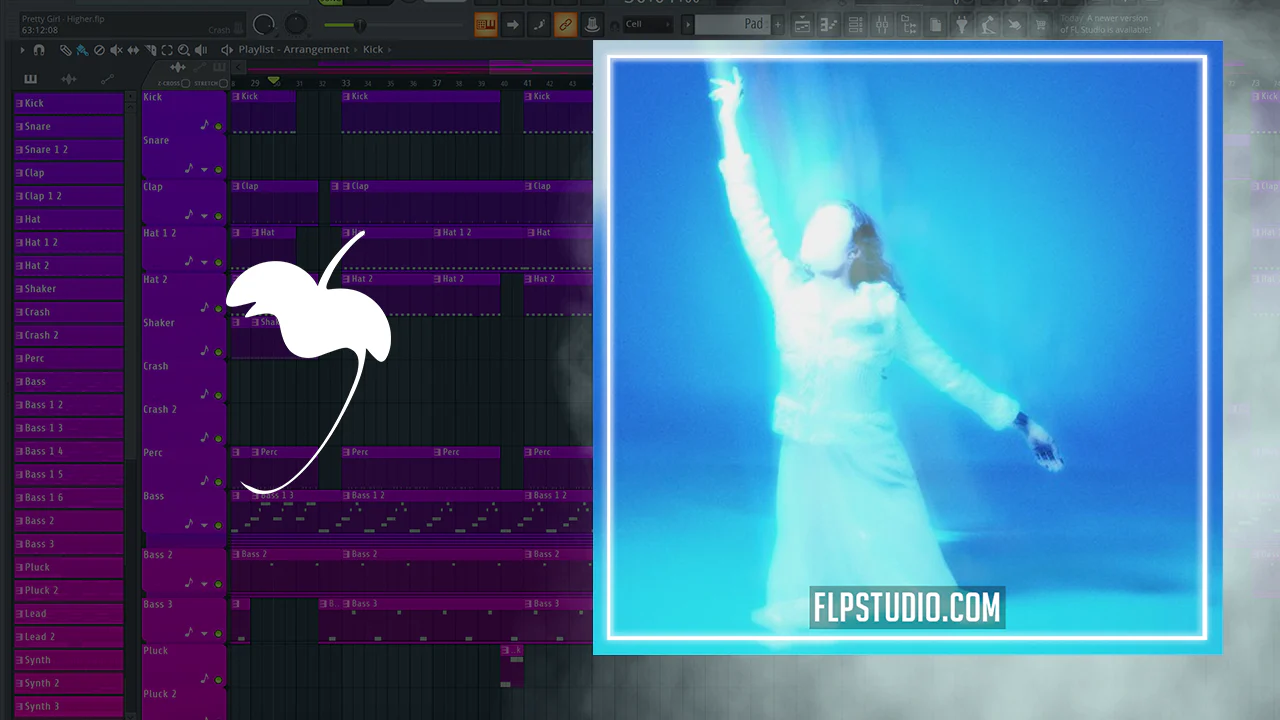Screen dimensions: 1280x720
Task: Click the microphone-arm icon in top toolbar
Action: pos(988,24)
